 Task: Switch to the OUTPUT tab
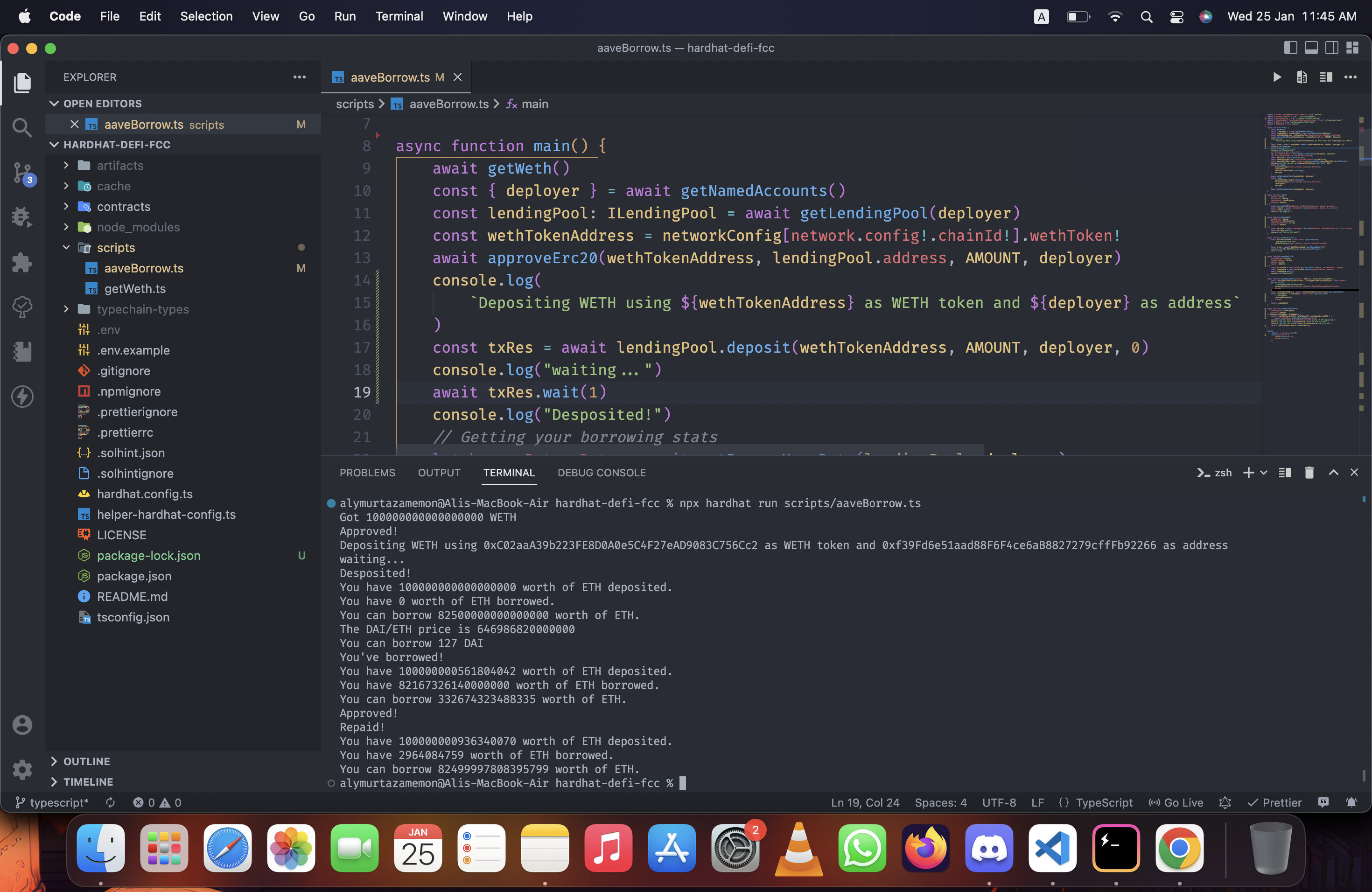[439, 473]
